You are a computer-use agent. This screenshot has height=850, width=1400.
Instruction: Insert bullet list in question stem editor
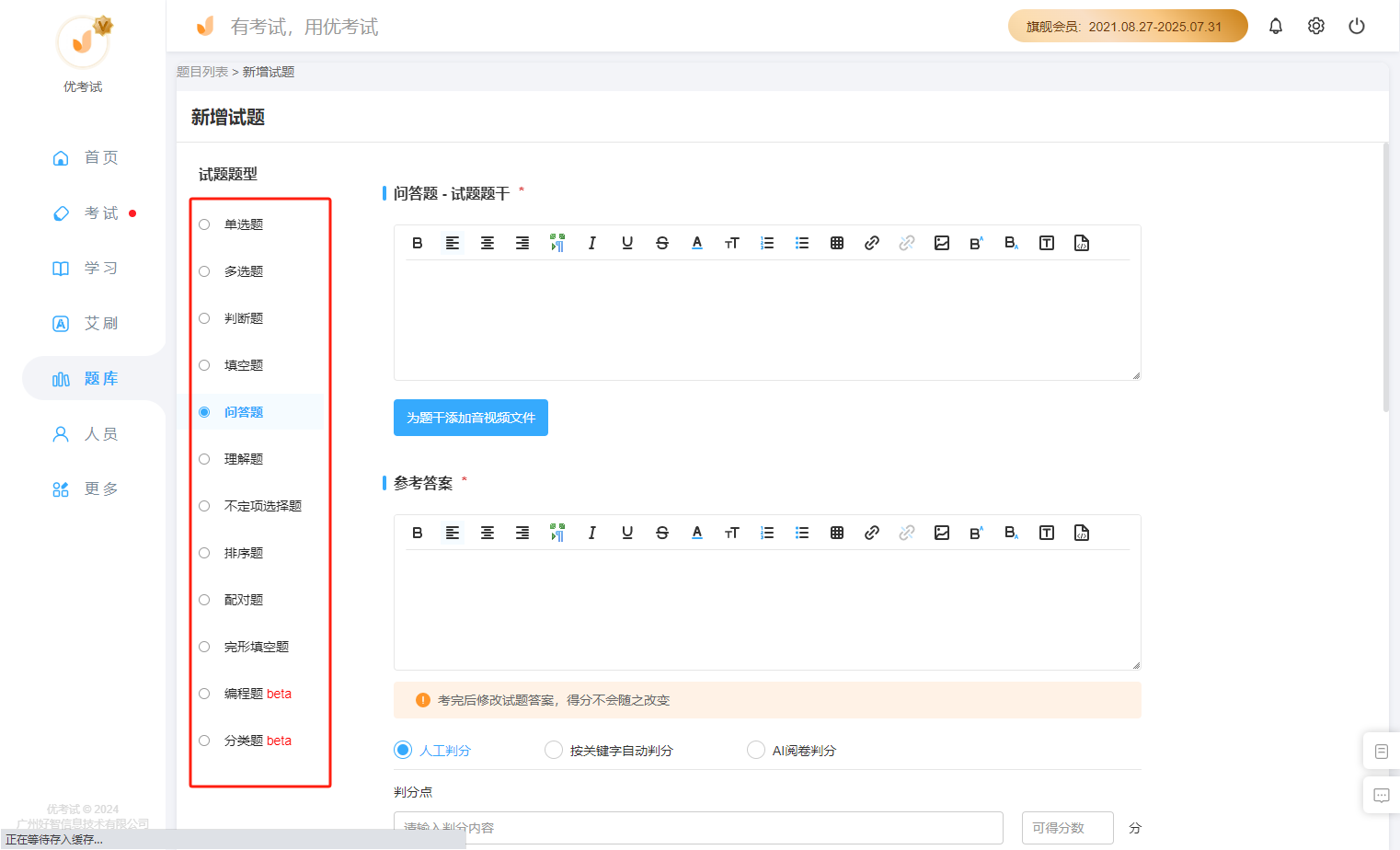click(x=802, y=243)
